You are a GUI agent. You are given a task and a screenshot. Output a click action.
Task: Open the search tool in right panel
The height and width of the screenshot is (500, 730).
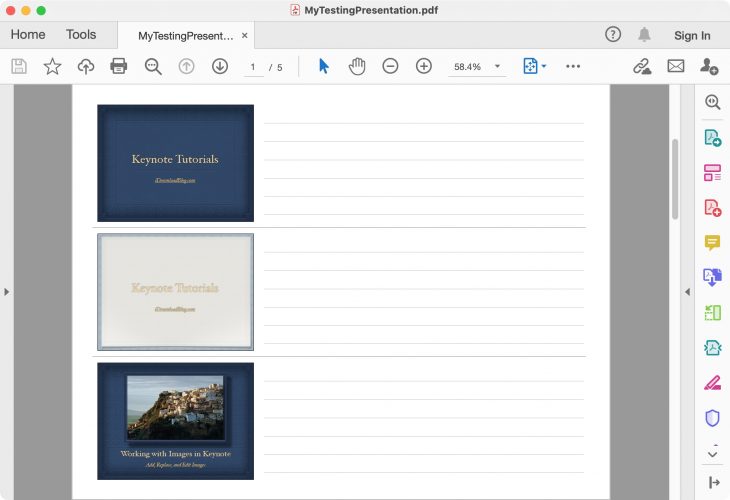click(712, 102)
